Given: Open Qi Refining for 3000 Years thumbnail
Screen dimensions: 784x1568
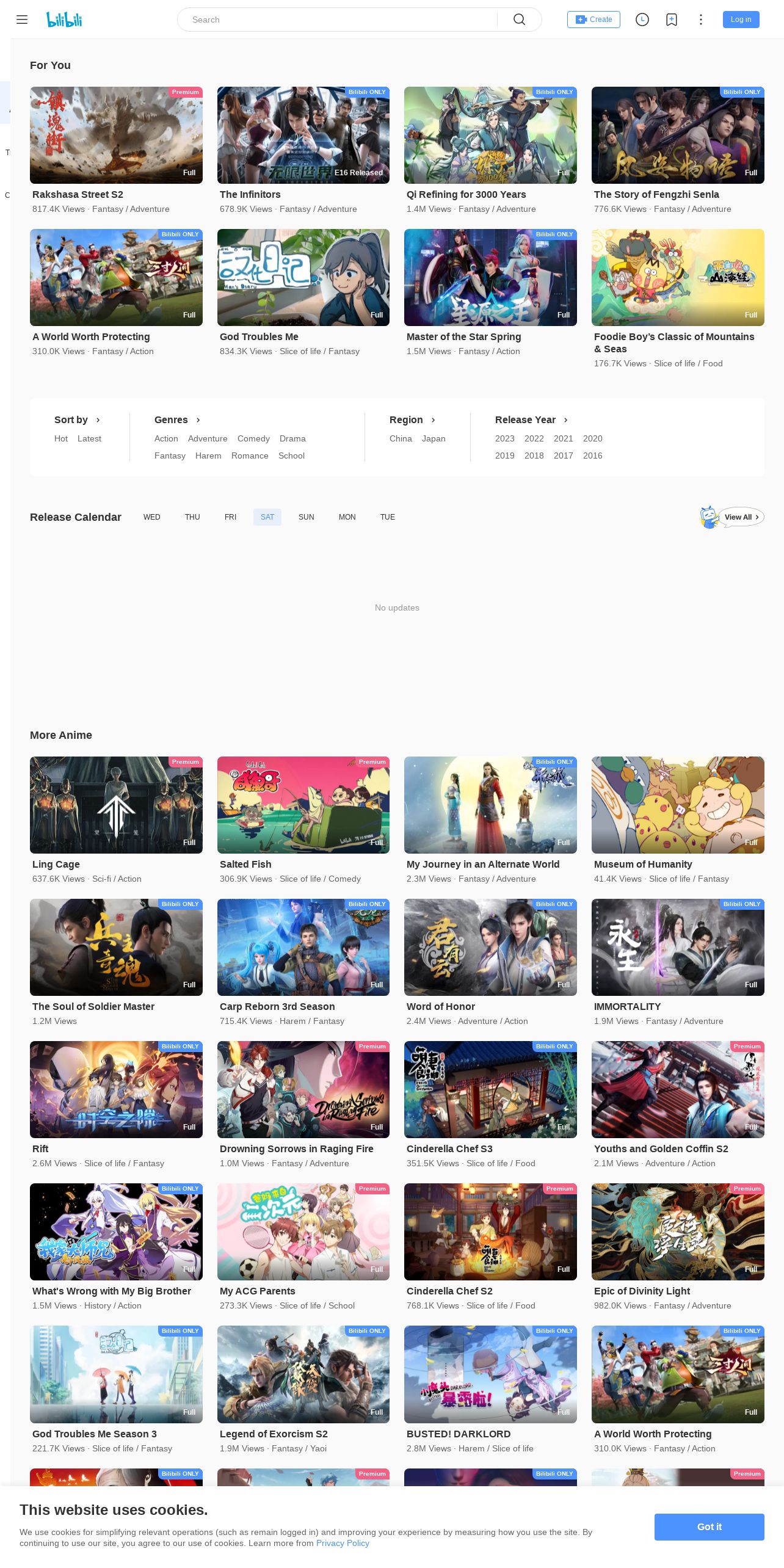Looking at the screenshot, I should 490,135.
